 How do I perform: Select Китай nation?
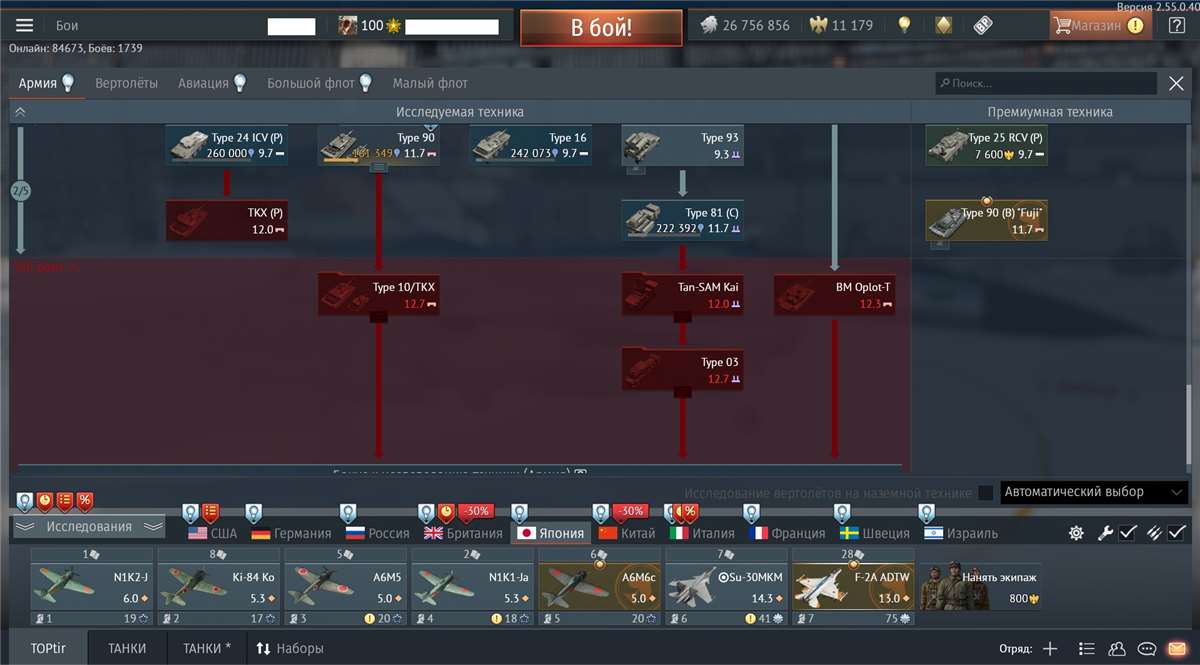[x=626, y=533]
